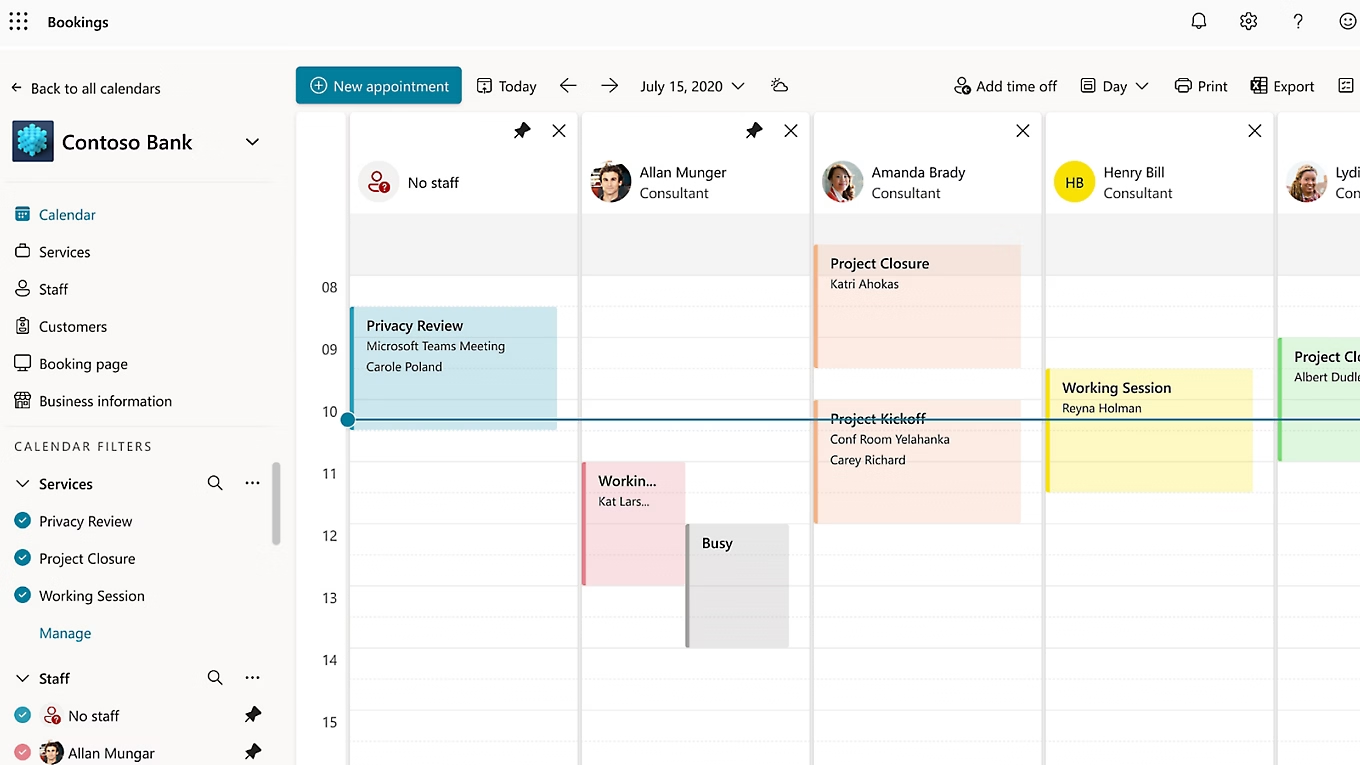
Task: Open notifications from the bell icon
Action: click(1198, 20)
